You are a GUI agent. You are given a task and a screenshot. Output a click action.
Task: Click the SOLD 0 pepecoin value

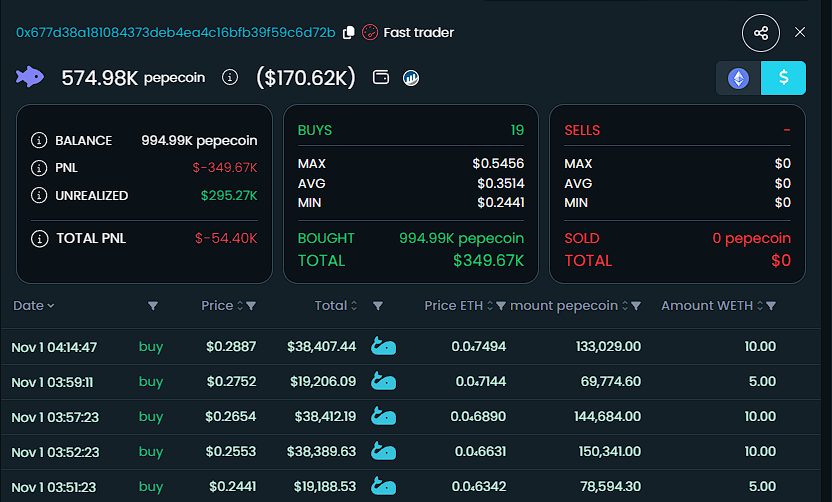(751, 238)
